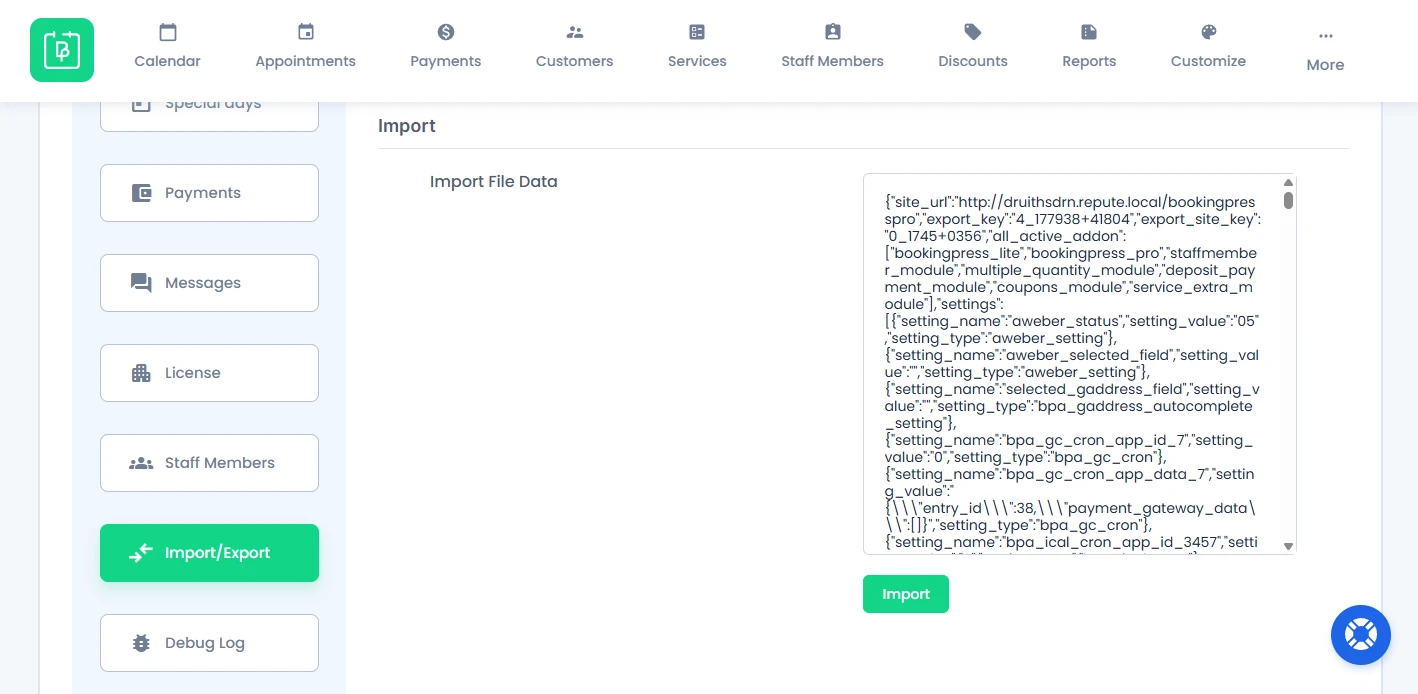This screenshot has height=694, width=1418.
Task: Open the Debug Log settings tab
Action: pos(209,643)
